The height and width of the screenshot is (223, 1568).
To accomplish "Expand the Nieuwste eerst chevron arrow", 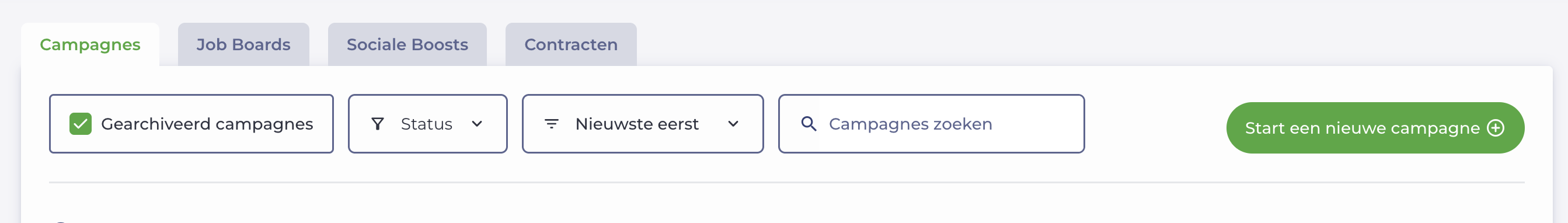I will [733, 124].
